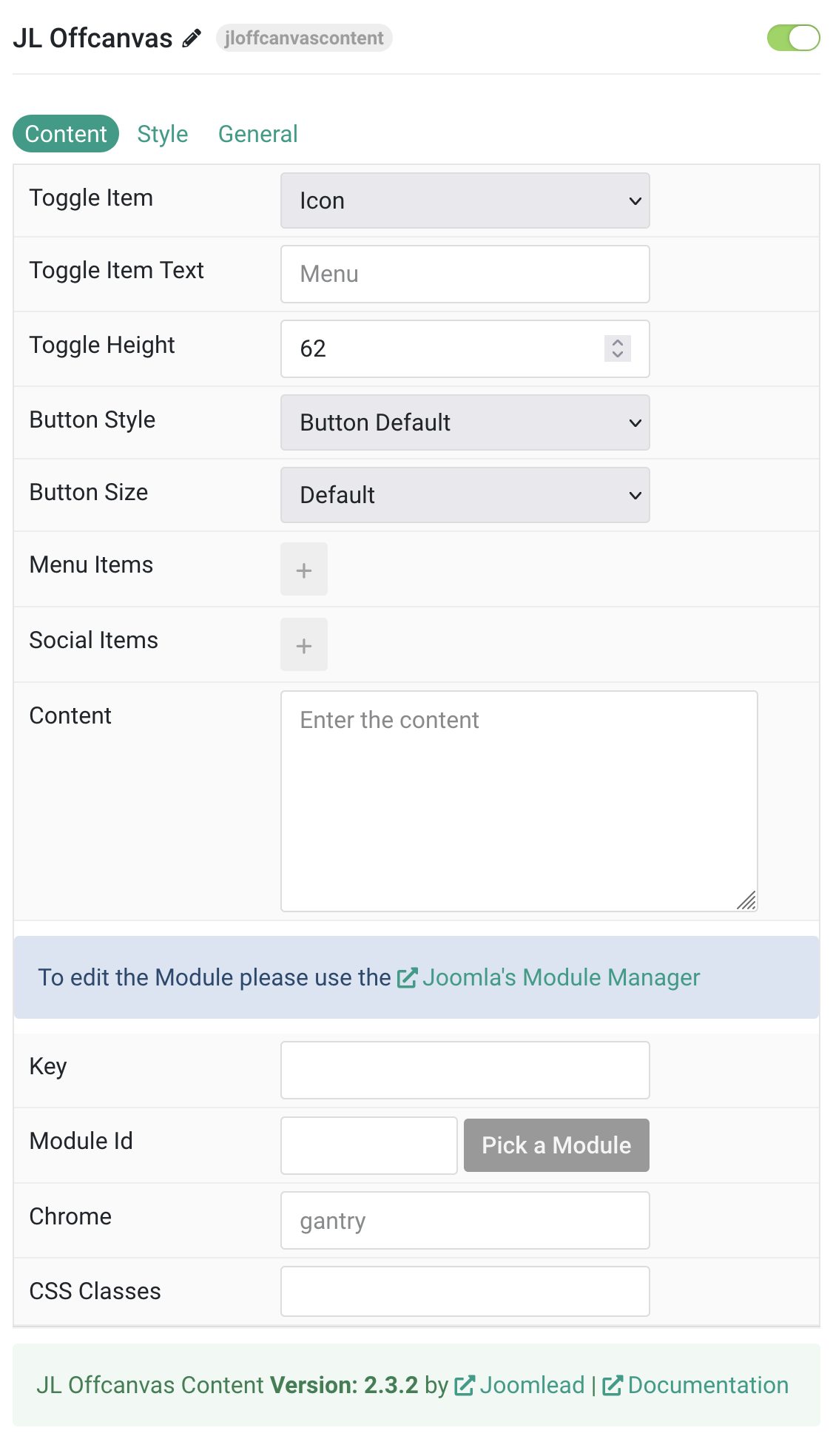This screenshot has height=1456, width=833.
Task: Select the Content tab
Action: [66, 134]
